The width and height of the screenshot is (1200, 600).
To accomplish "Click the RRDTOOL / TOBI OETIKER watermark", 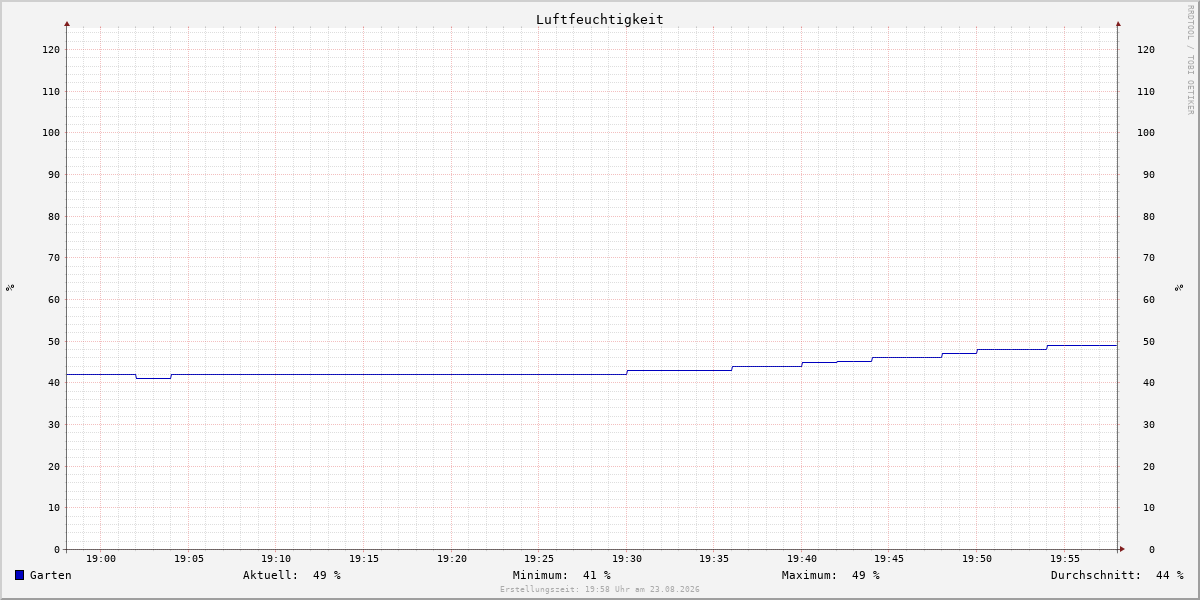I will tap(1190, 60).
